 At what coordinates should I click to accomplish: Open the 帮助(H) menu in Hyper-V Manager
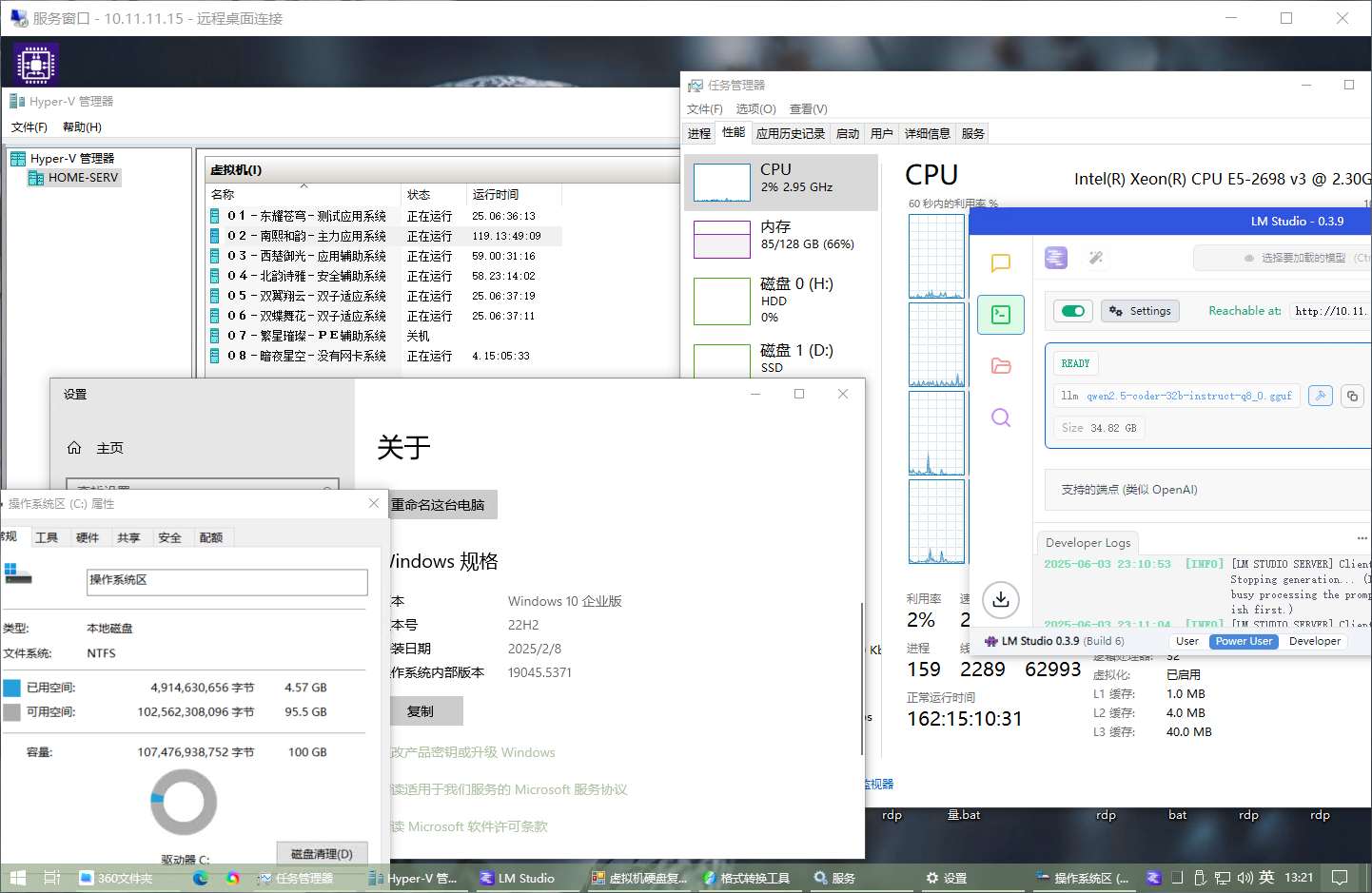(x=82, y=127)
